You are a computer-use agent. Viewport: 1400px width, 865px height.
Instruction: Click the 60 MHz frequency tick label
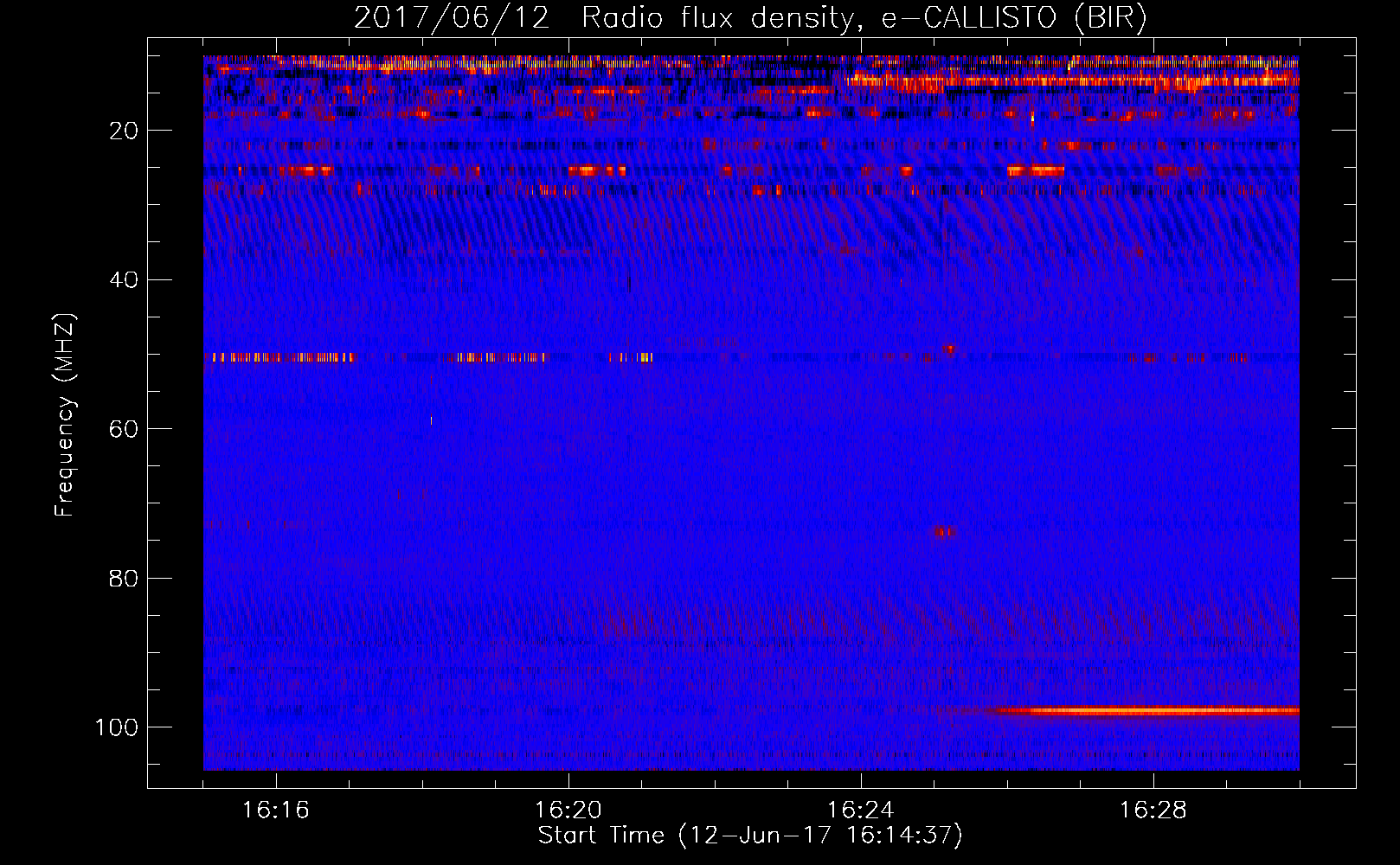point(125,430)
